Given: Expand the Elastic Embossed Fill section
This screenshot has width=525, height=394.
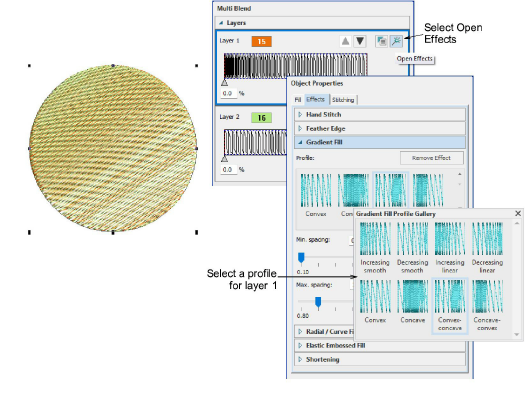Looking at the screenshot, I should point(300,345).
